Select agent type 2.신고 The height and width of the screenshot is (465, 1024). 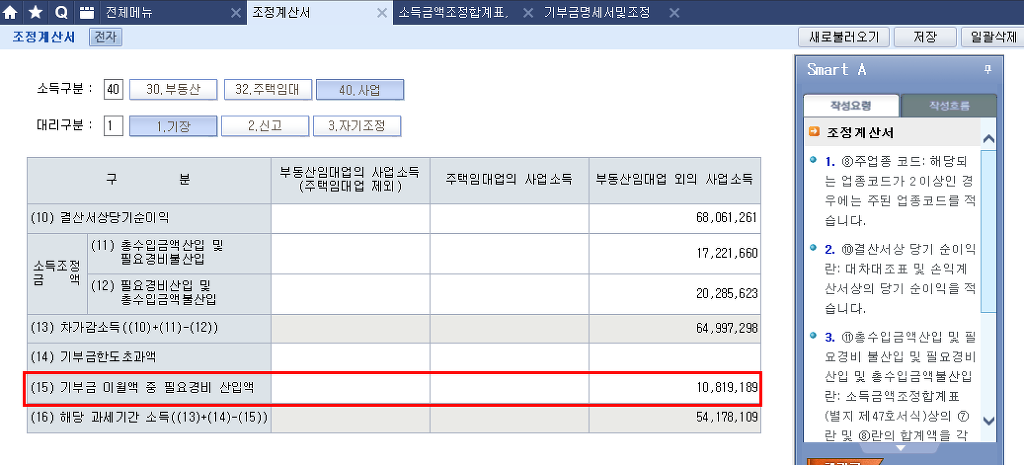(264, 126)
